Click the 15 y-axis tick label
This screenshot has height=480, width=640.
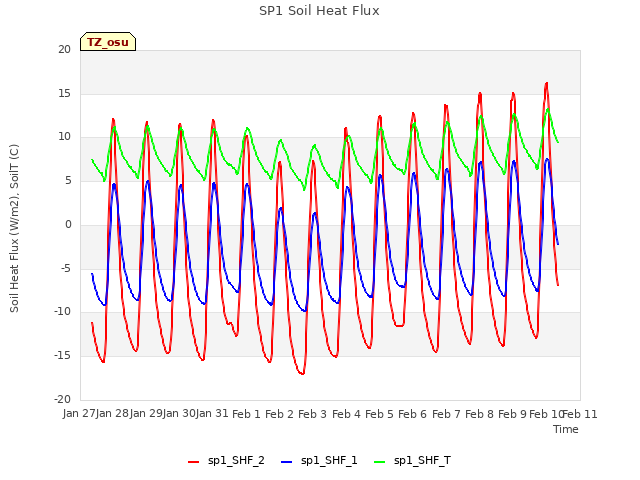coord(64,94)
